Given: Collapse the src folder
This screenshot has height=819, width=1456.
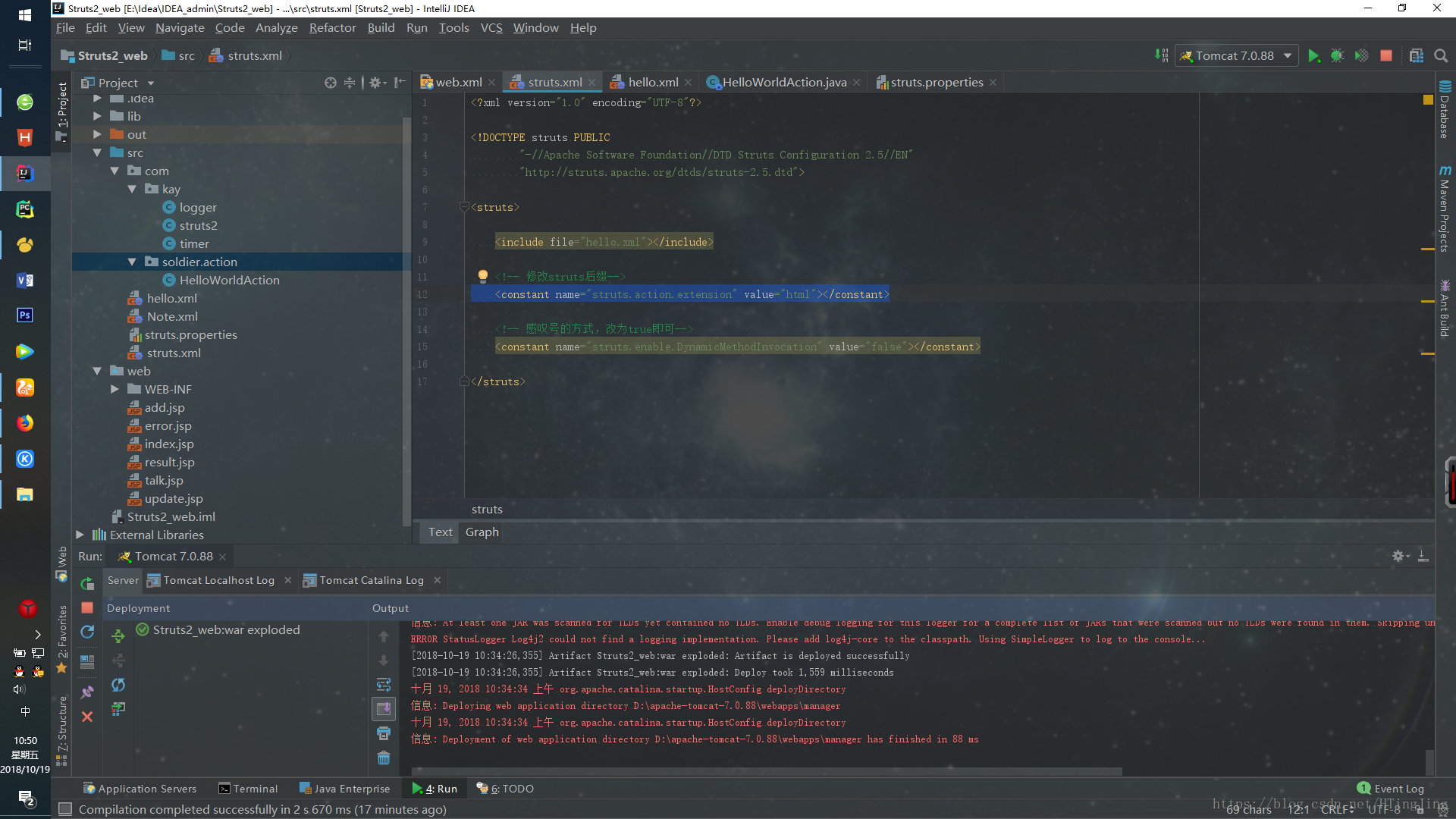Looking at the screenshot, I should click(x=97, y=152).
